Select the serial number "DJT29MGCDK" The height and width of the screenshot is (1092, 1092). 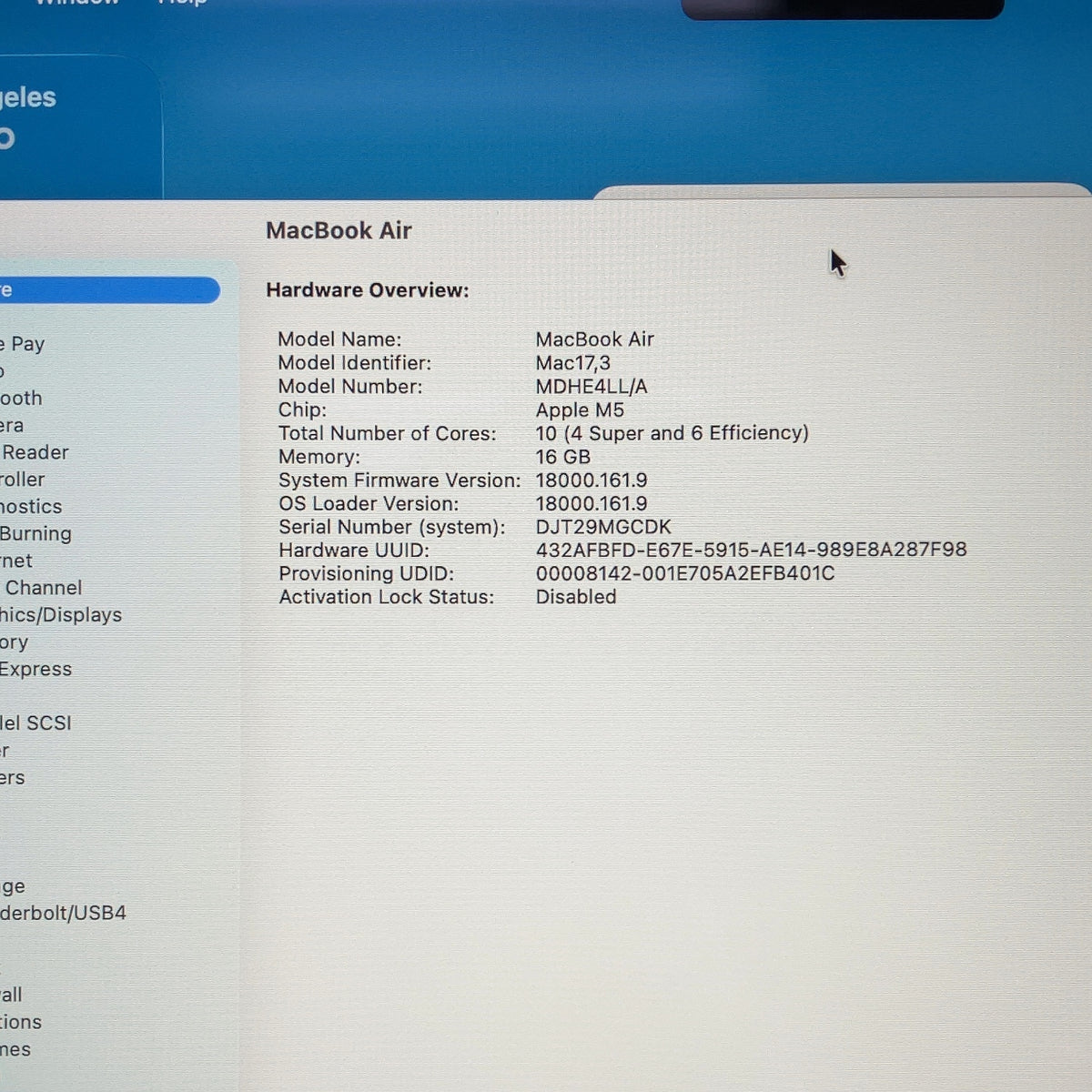tap(603, 527)
